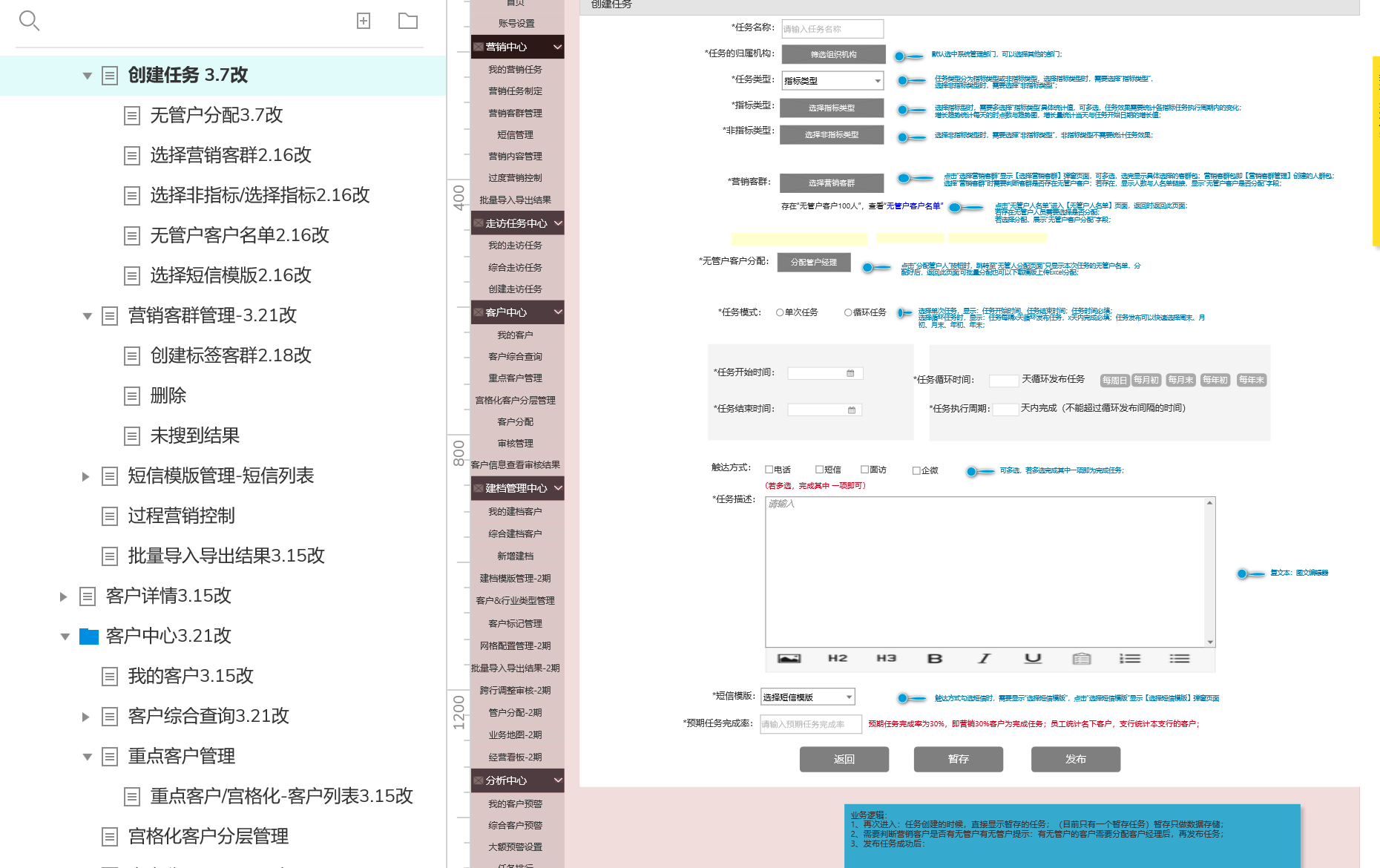The height and width of the screenshot is (868, 1380).
Task: Expand the 短信模版管理-短信列表 tree node
Action: pyautogui.click(x=86, y=476)
